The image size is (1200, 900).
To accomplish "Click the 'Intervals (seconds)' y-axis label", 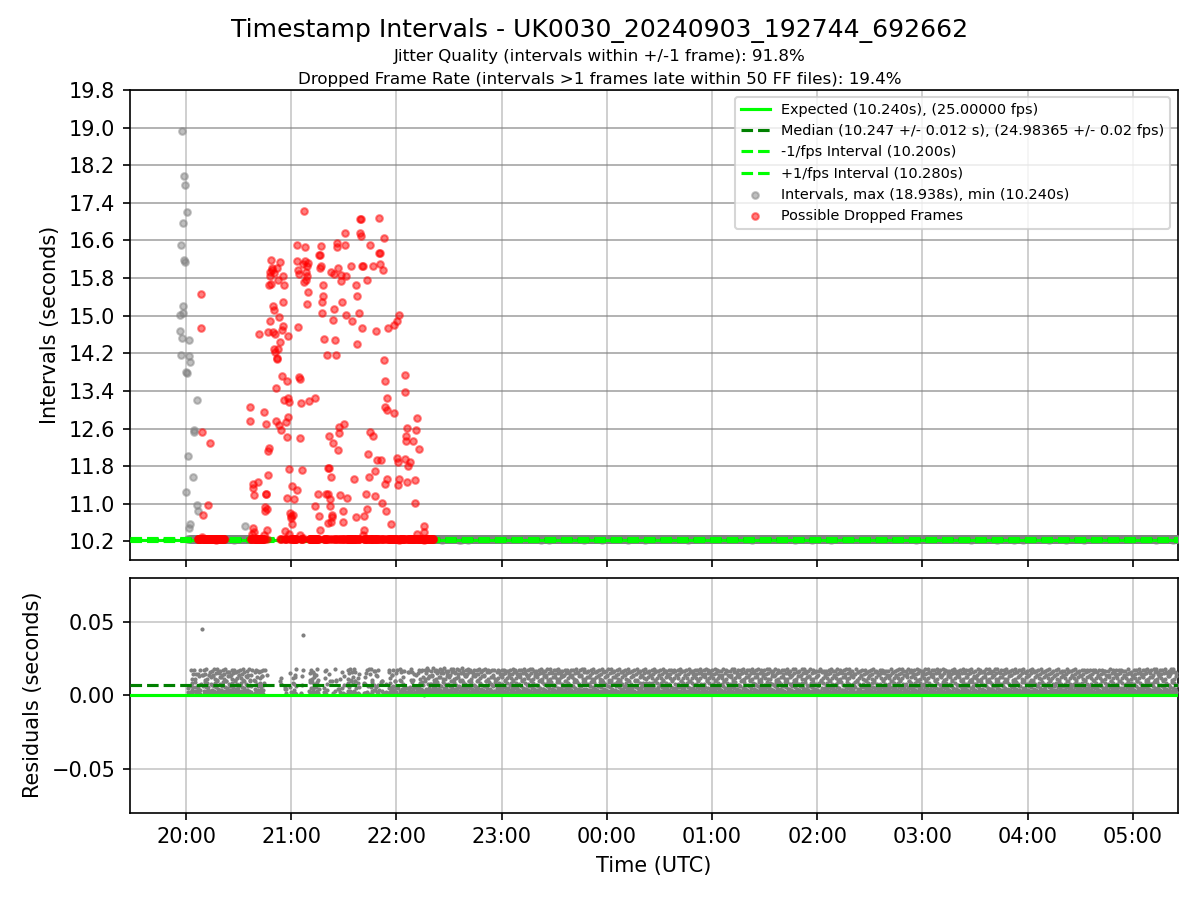I will 48,325.
